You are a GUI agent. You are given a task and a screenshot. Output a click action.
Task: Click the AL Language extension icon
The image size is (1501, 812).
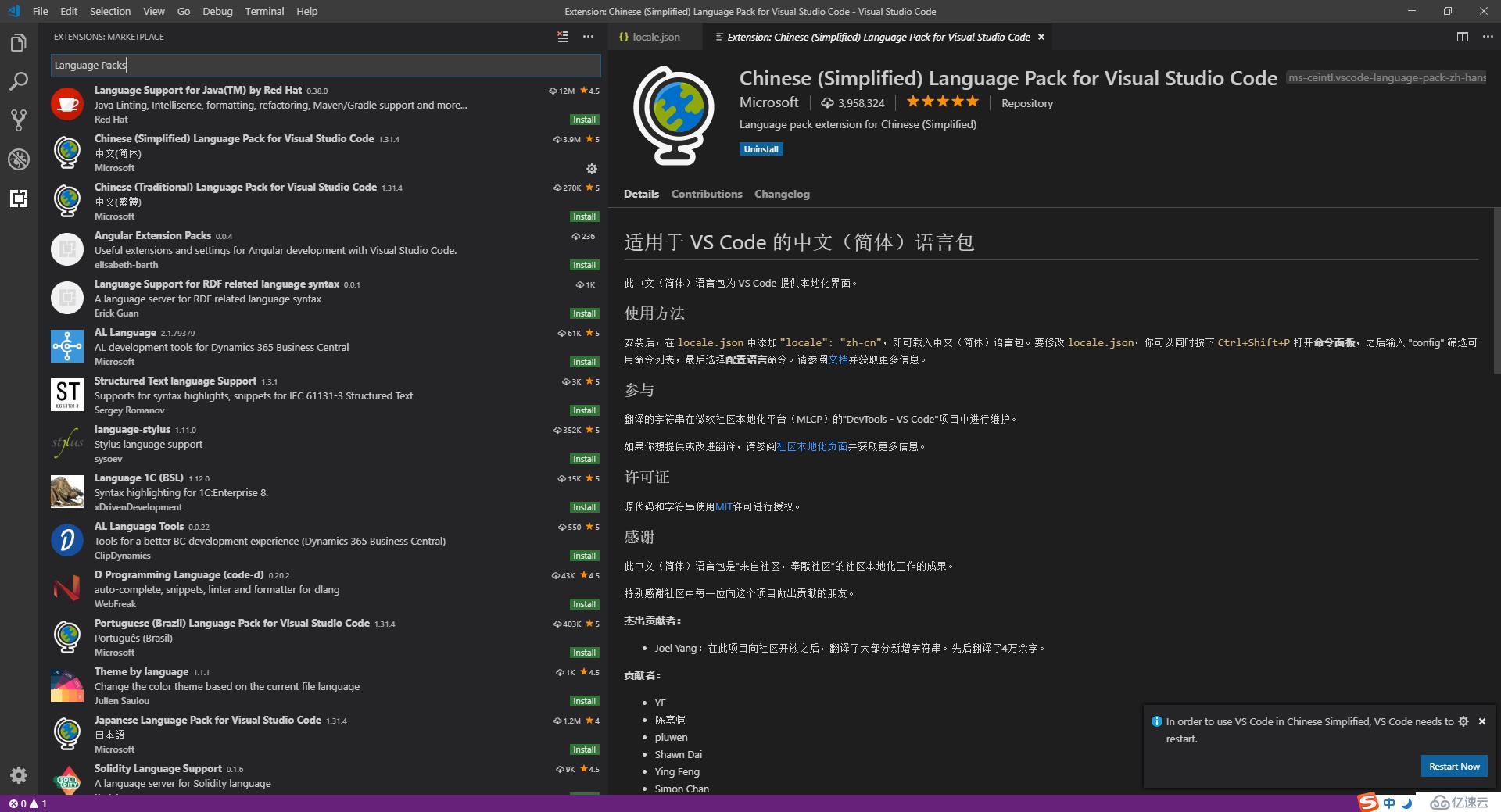pyautogui.click(x=67, y=345)
